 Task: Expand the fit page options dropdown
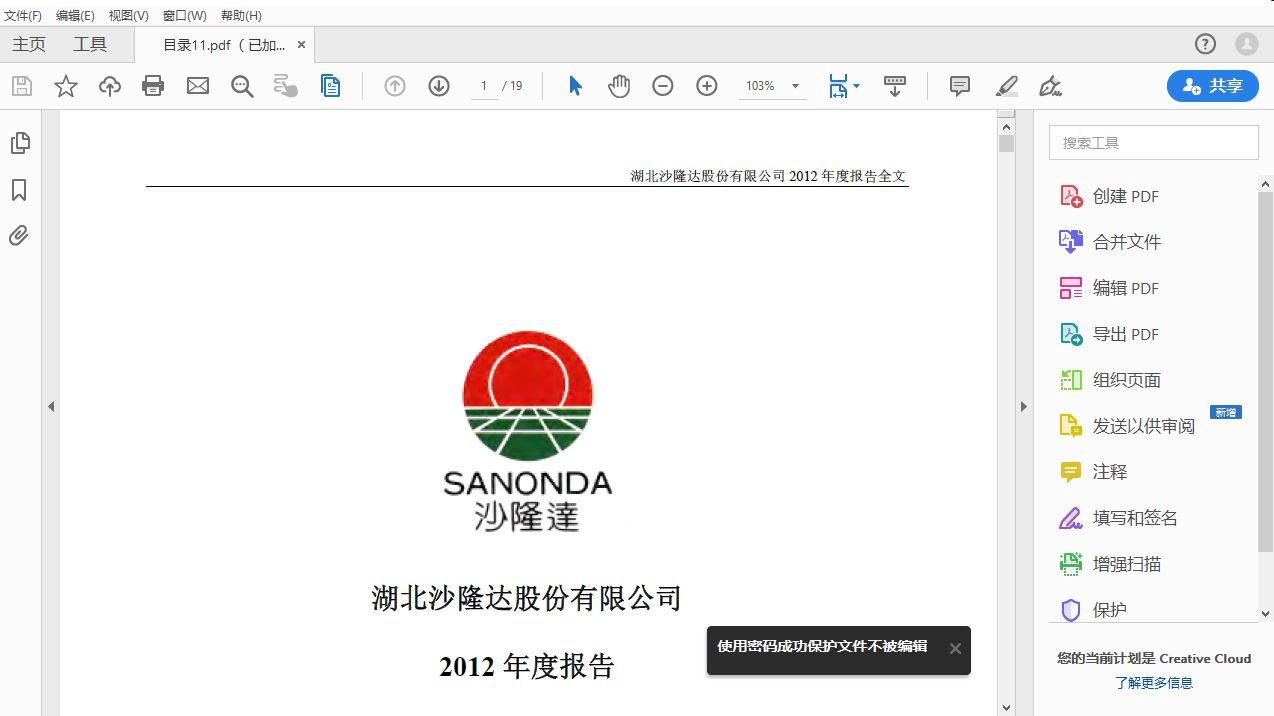click(856, 87)
